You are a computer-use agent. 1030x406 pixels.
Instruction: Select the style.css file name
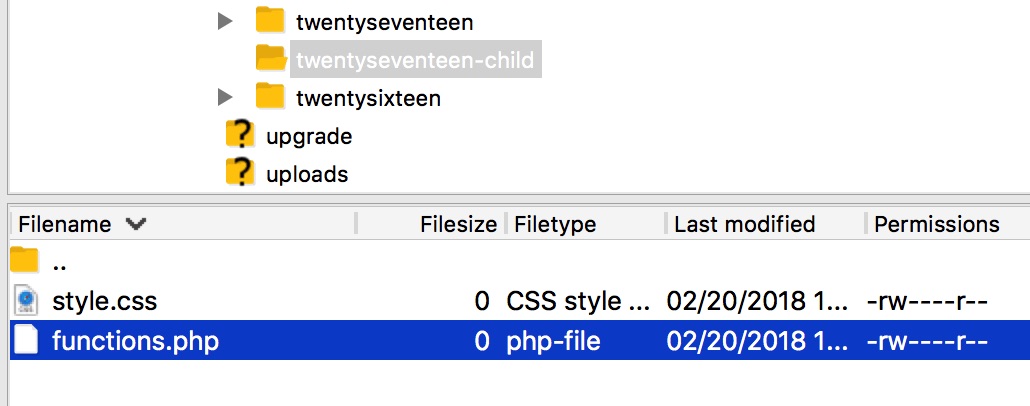pyautogui.click(x=104, y=301)
